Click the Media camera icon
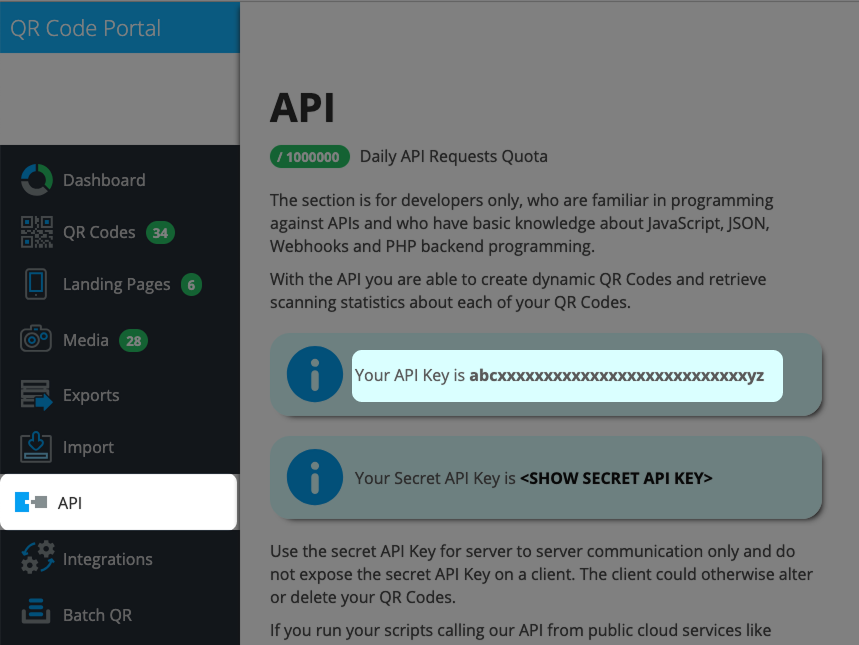Viewport: 859px width, 645px height. coord(37,340)
